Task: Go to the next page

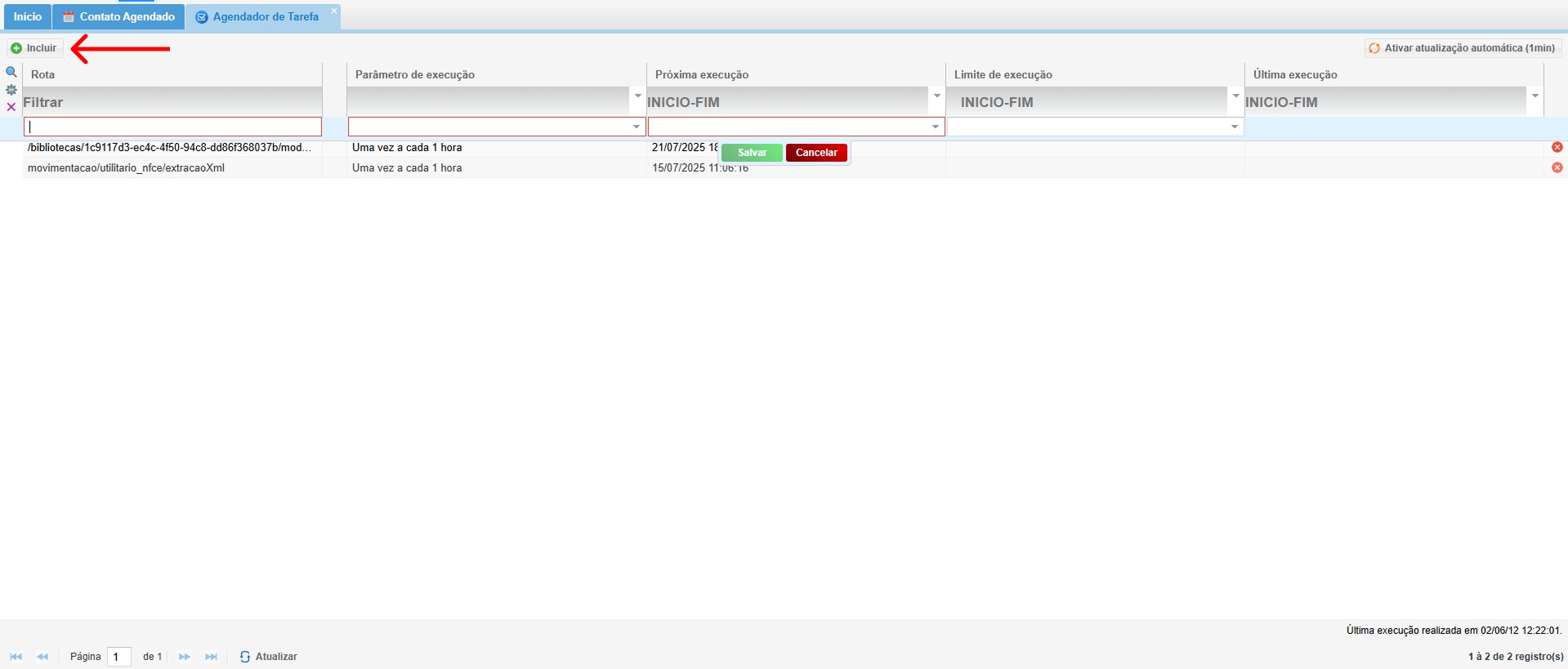Action: 185,657
